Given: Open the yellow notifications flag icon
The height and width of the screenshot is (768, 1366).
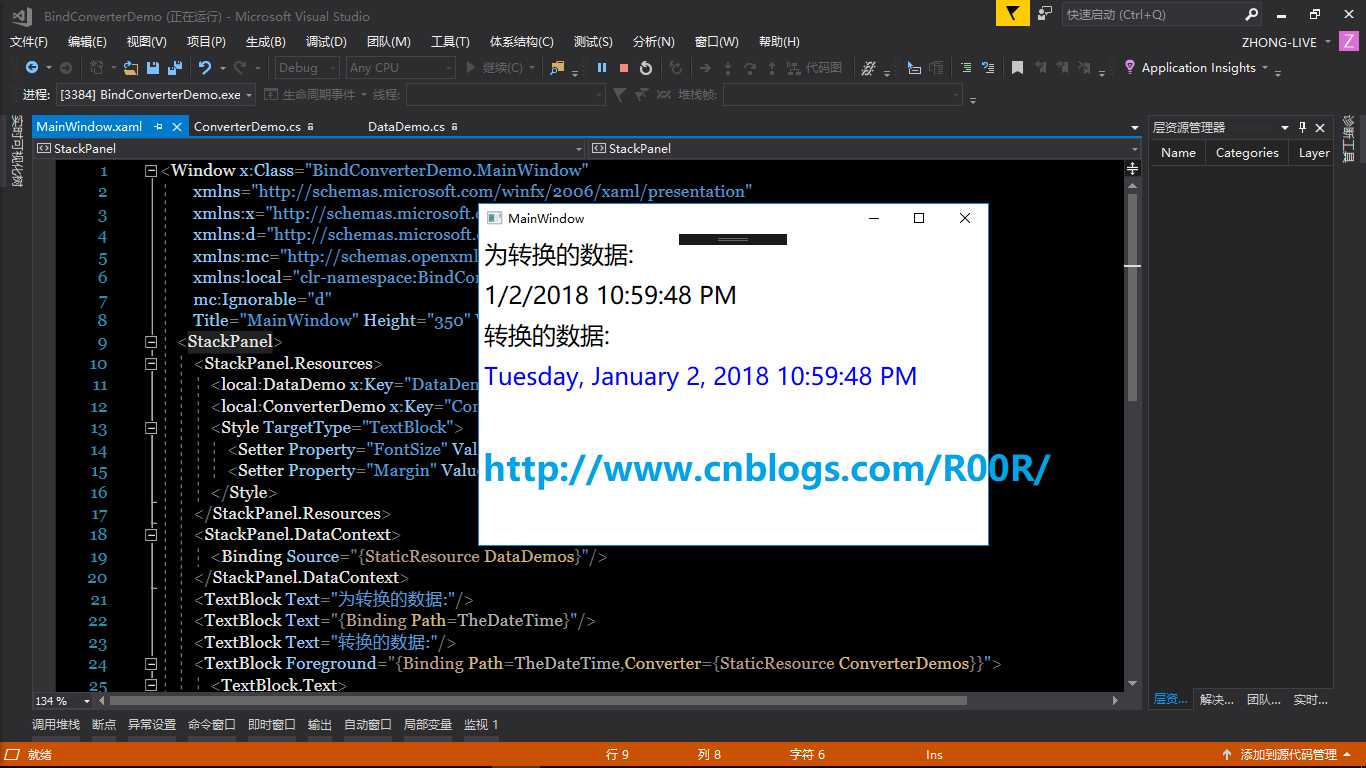Looking at the screenshot, I should 1013,14.
